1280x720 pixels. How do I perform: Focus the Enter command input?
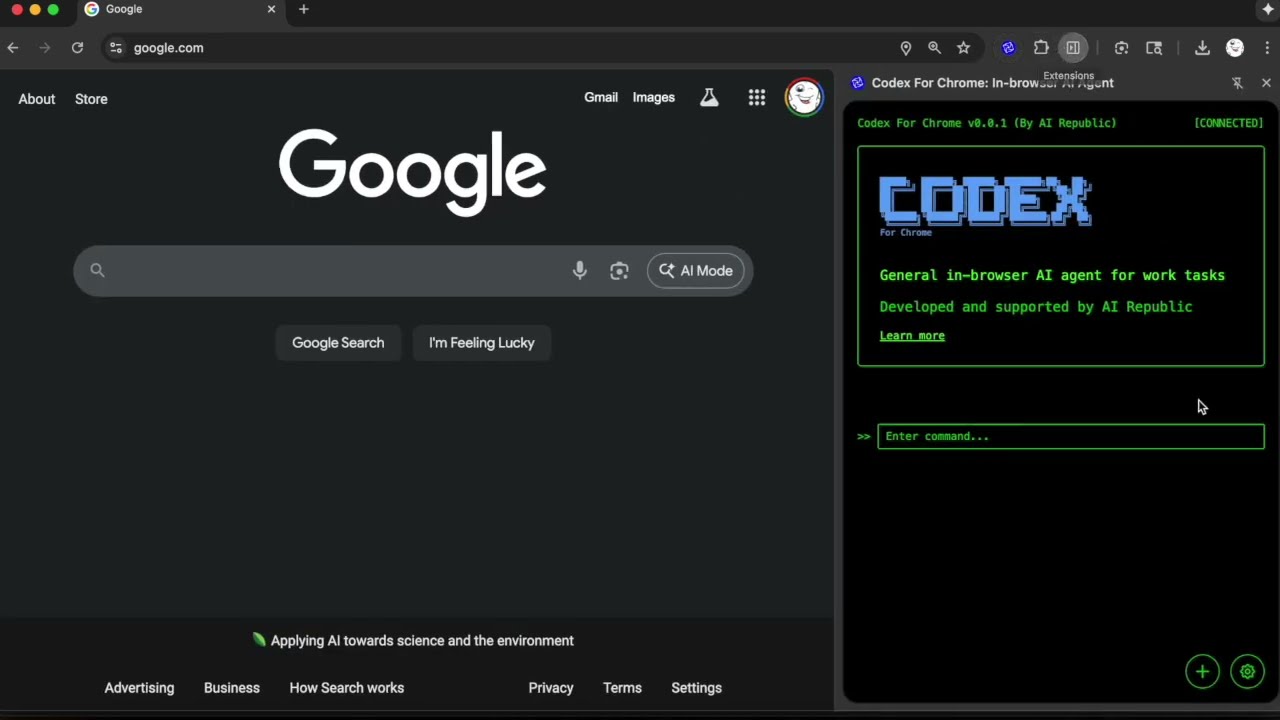pyautogui.click(x=1071, y=436)
